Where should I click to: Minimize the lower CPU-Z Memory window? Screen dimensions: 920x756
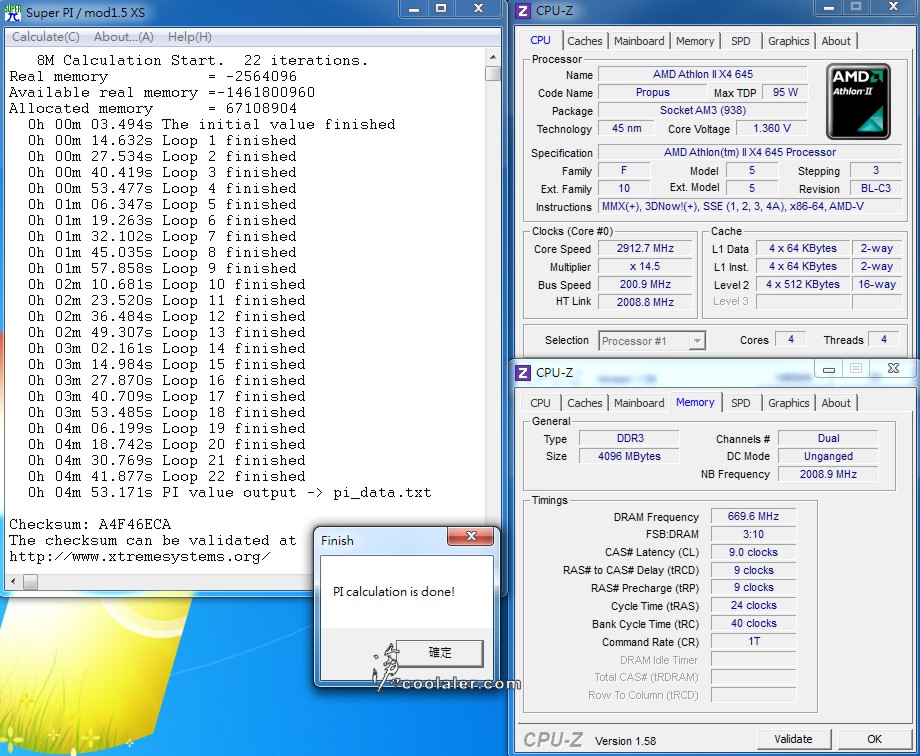pos(829,369)
